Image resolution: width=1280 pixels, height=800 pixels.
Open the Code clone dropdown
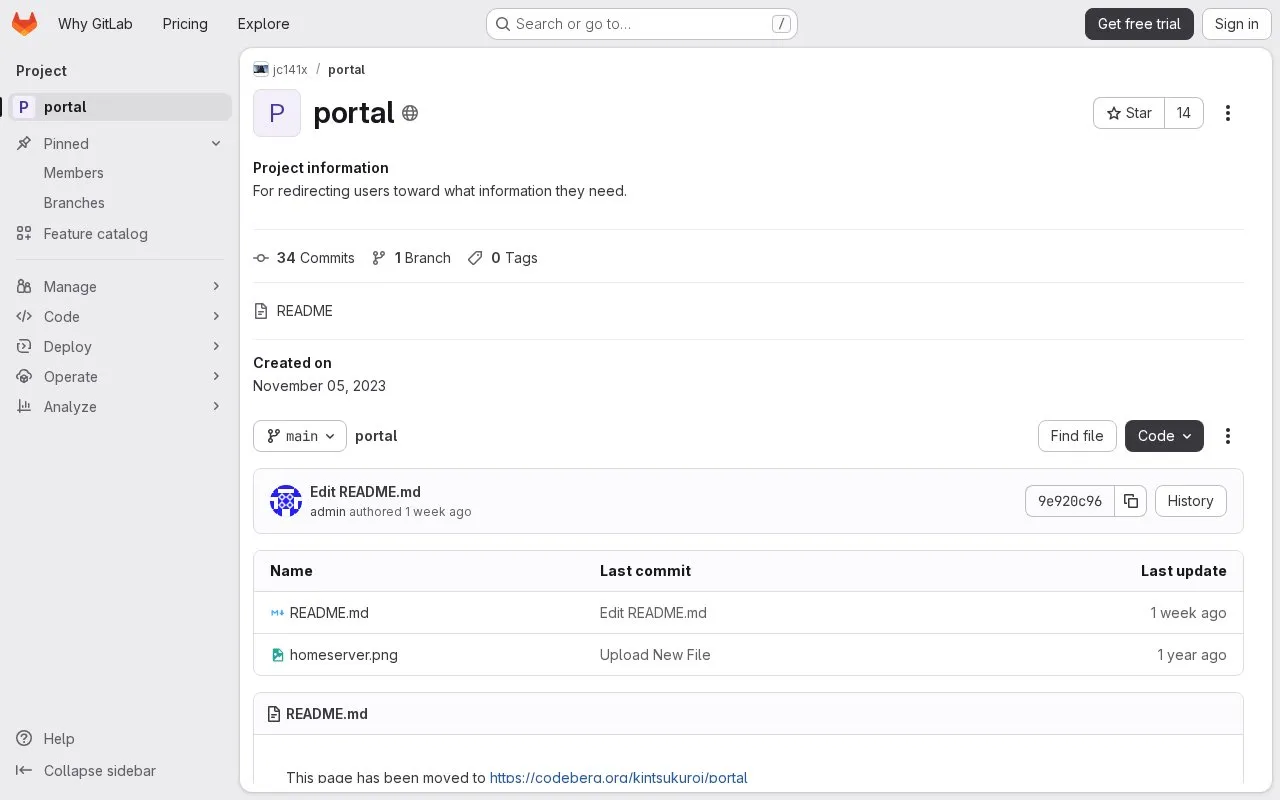[1164, 436]
